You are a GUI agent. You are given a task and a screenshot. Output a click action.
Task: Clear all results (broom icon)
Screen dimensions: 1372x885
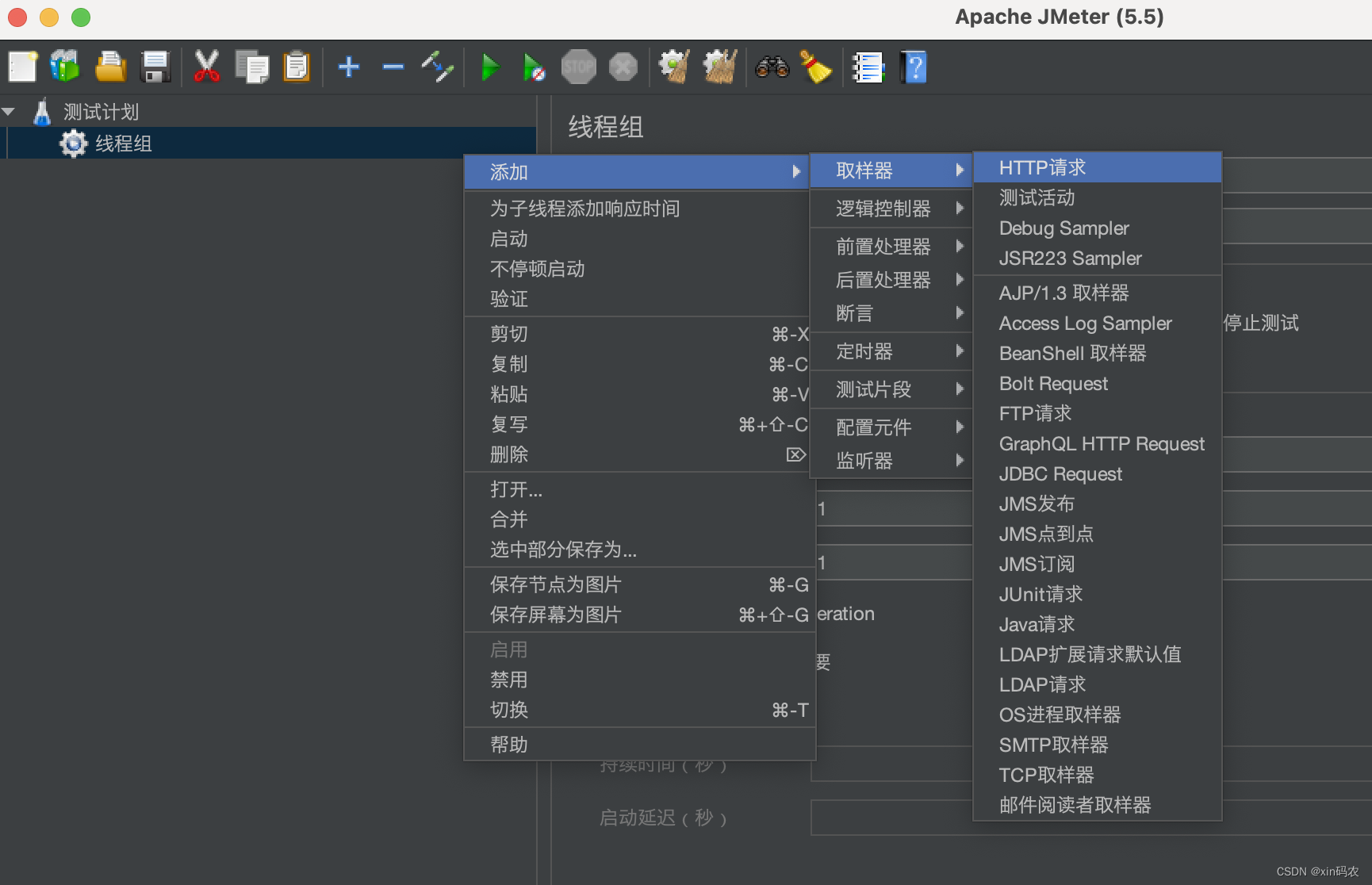[719, 67]
